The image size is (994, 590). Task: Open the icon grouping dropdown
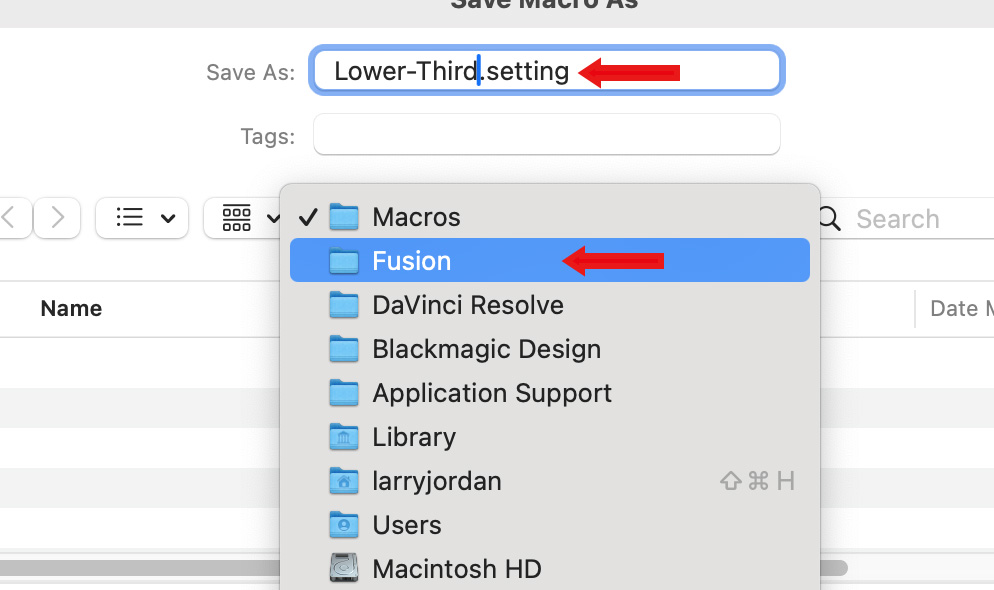click(245, 217)
